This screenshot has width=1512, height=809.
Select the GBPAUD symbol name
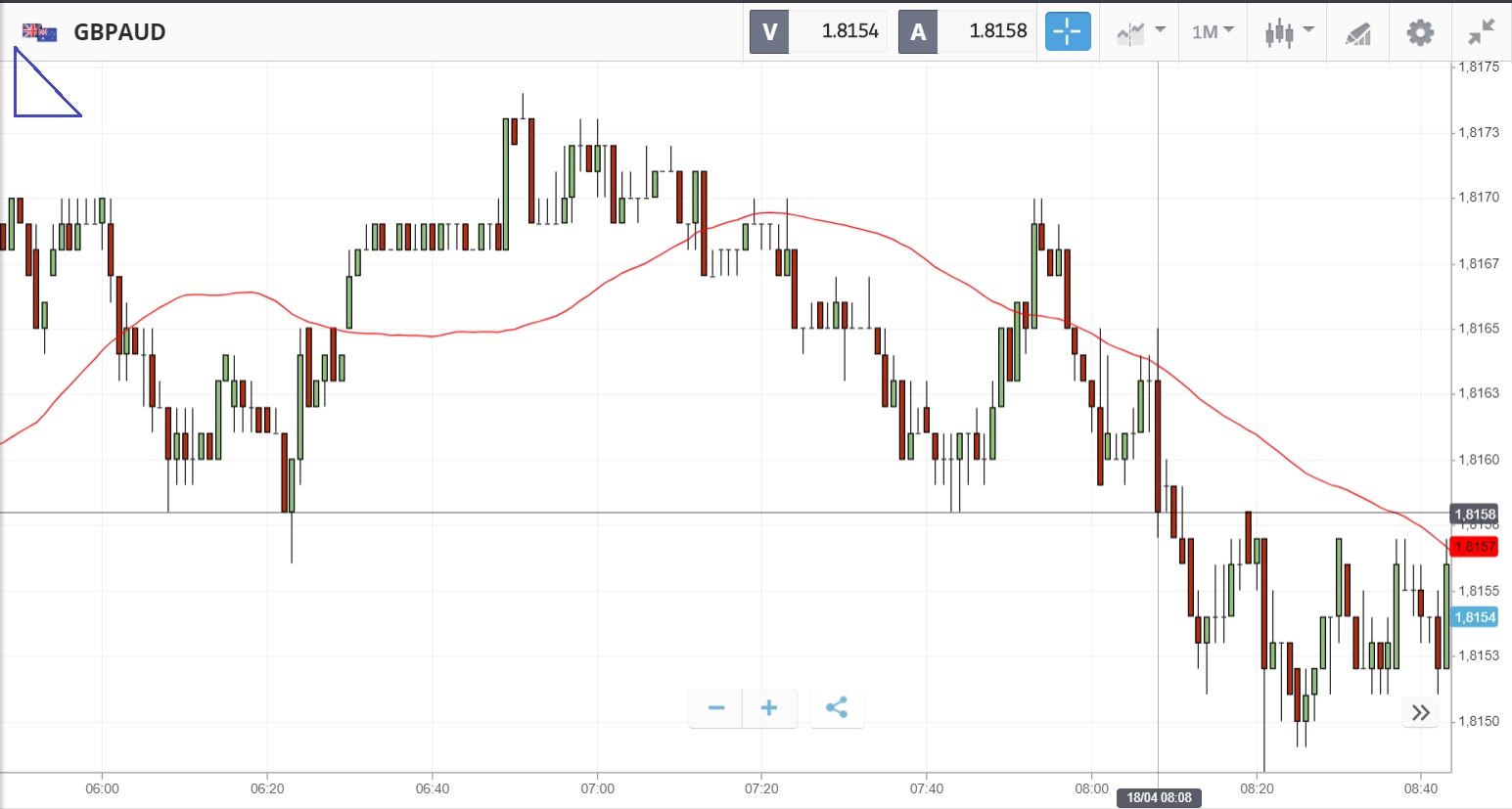(x=120, y=32)
